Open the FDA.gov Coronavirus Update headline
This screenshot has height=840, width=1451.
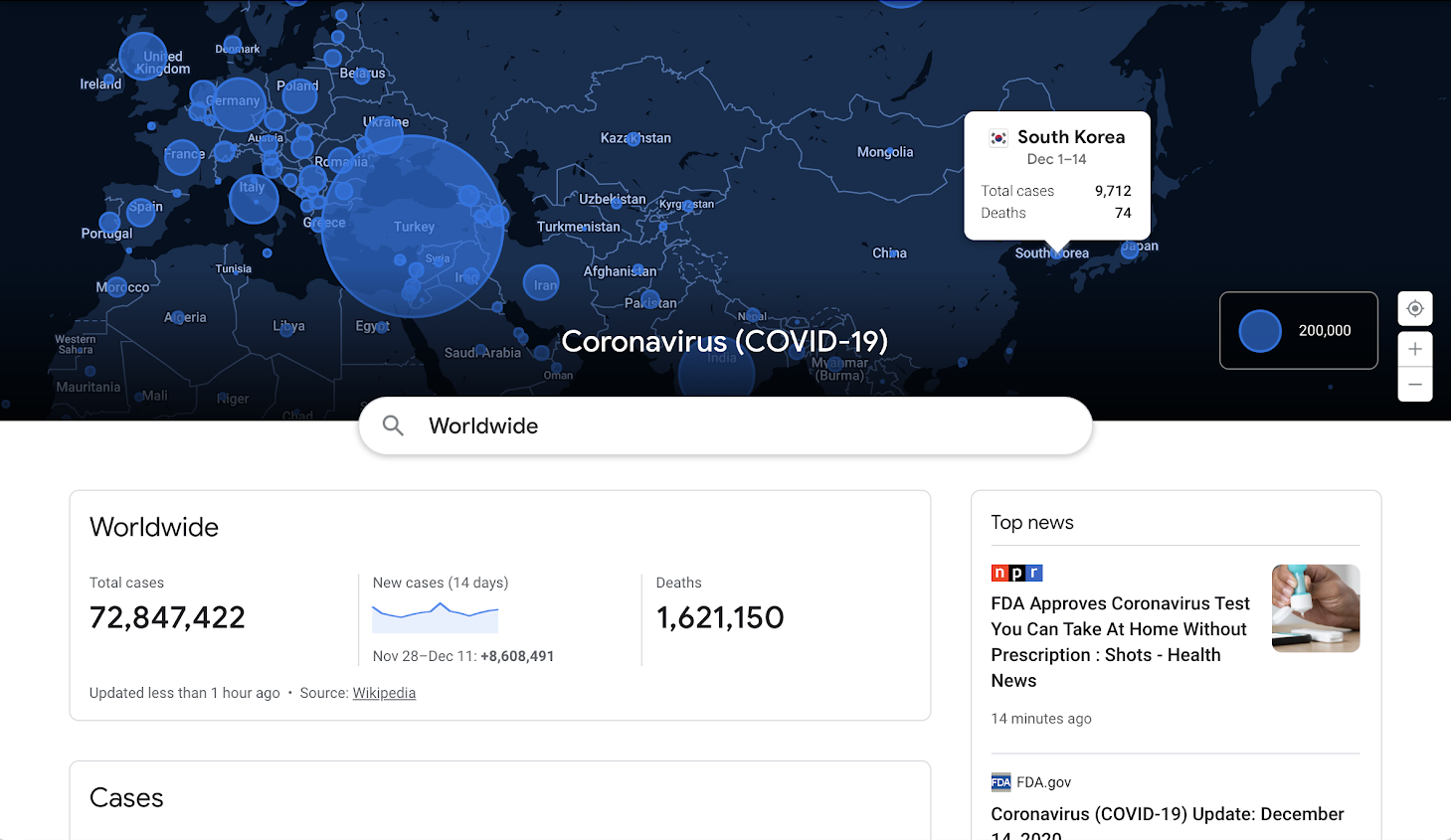[1167, 814]
